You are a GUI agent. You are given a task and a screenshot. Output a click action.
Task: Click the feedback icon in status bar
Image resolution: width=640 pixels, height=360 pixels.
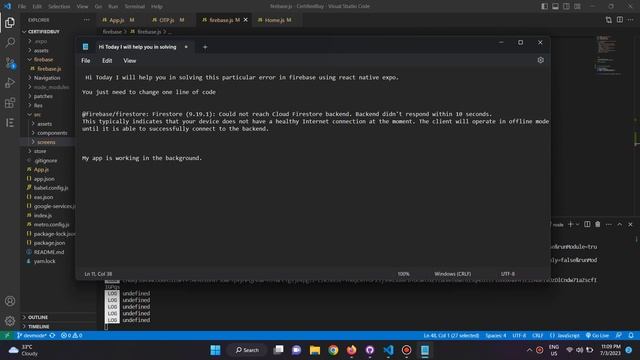coord(619,336)
